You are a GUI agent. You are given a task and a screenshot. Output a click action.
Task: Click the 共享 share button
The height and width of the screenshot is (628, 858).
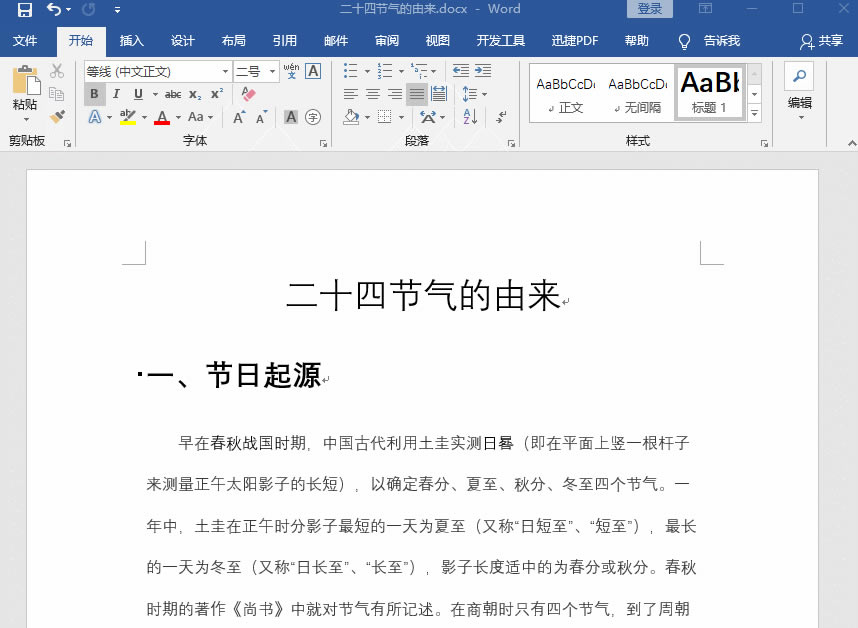point(821,41)
